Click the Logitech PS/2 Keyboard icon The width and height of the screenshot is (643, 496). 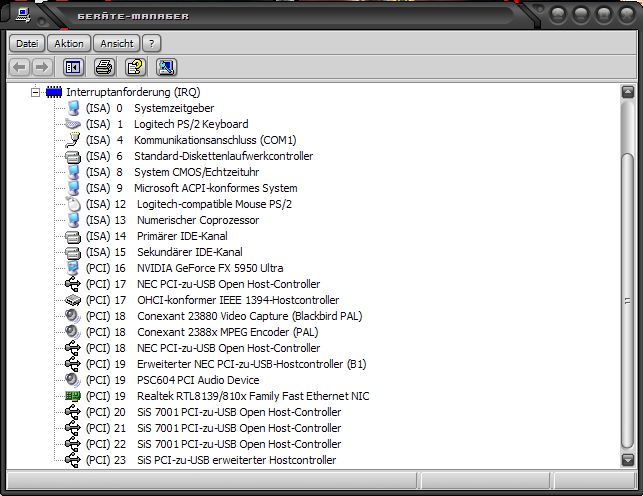click(73, 124)
